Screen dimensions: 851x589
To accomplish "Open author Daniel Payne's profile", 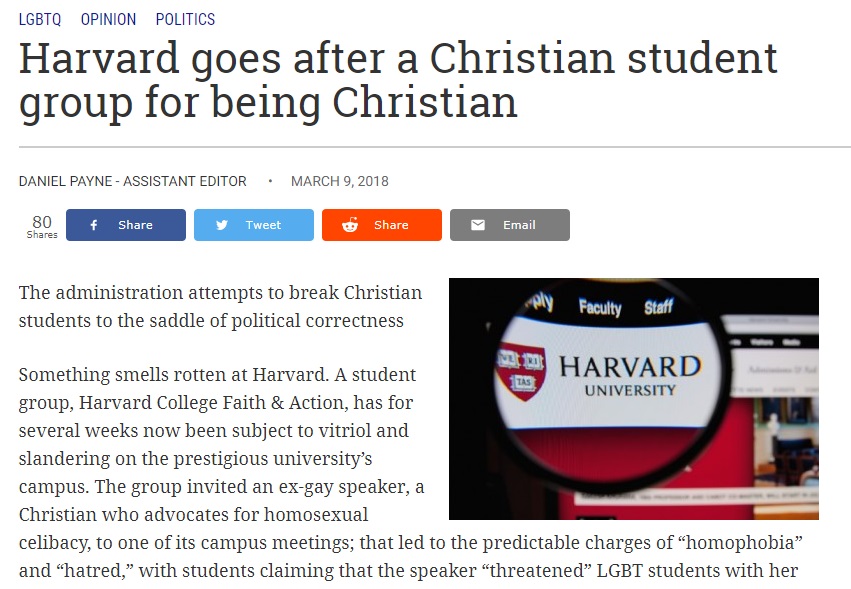I will point(132,181).
